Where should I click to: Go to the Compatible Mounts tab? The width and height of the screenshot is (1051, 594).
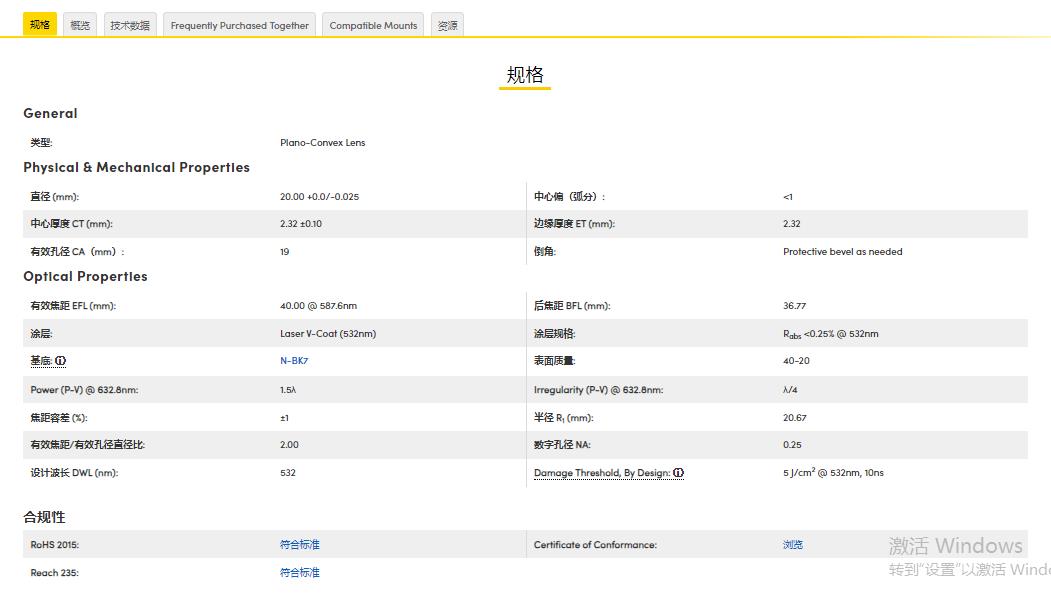pyautogui.click(x=373, y=25)
